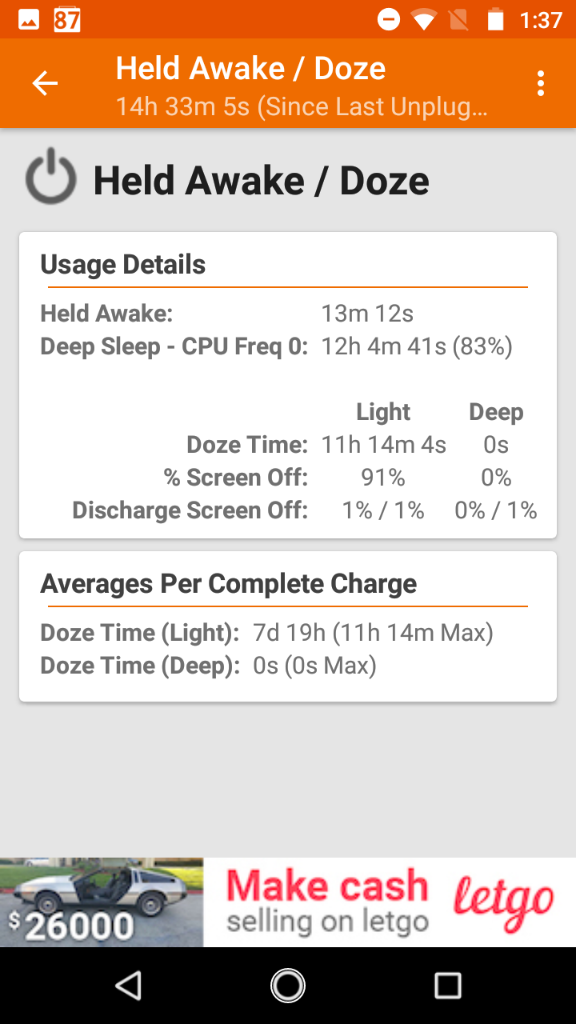Tap the $26000 car thumbnail in ad
This screenshot has height=1024, width=576.
101,902
